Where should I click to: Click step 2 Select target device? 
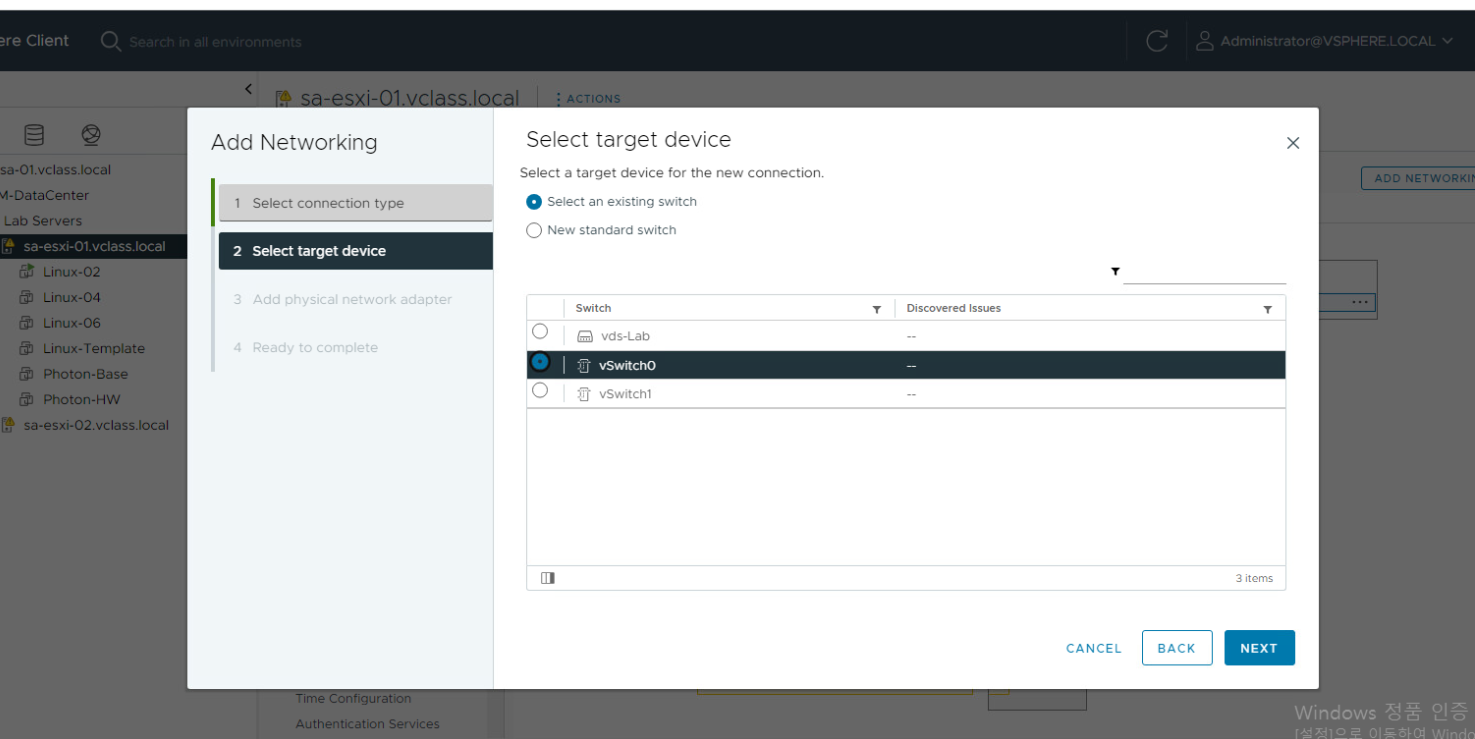coord(355,251)
